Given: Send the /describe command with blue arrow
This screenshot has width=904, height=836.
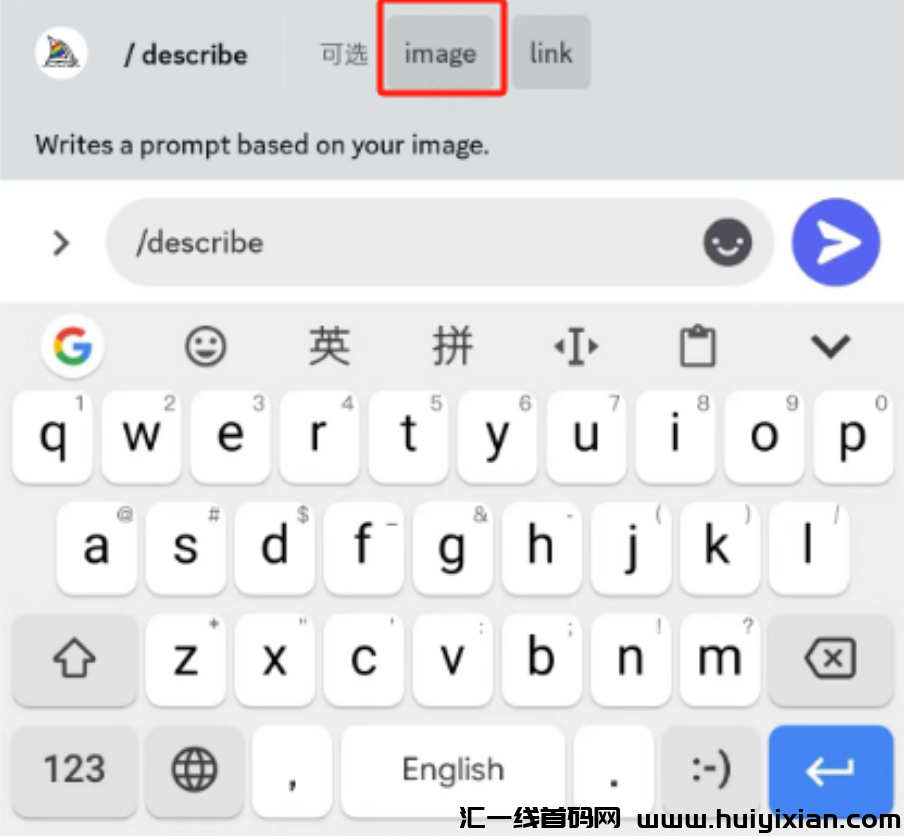Looking at the screenshot, I should click(836, 242).
